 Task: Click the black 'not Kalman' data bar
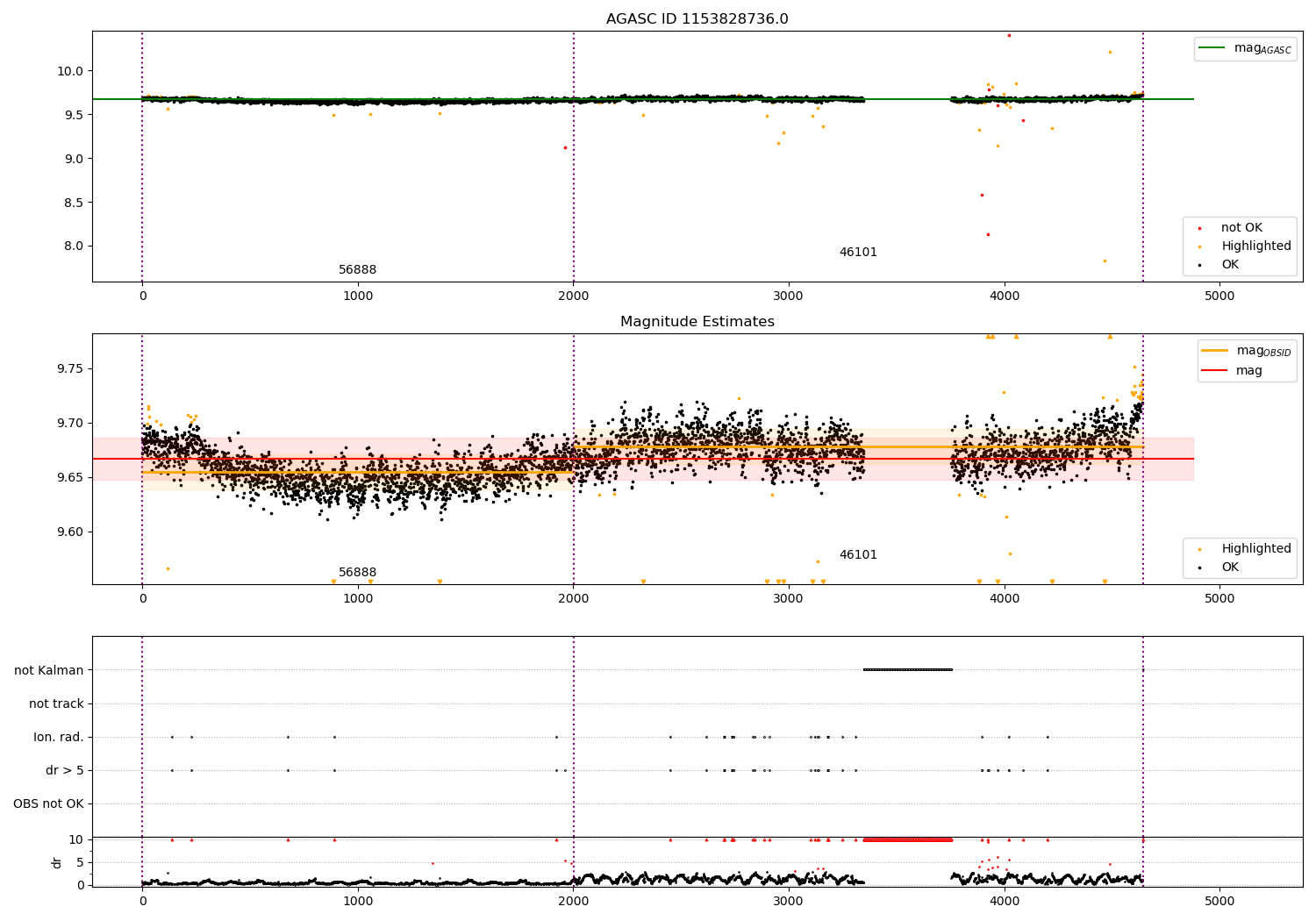click(908, 670)
